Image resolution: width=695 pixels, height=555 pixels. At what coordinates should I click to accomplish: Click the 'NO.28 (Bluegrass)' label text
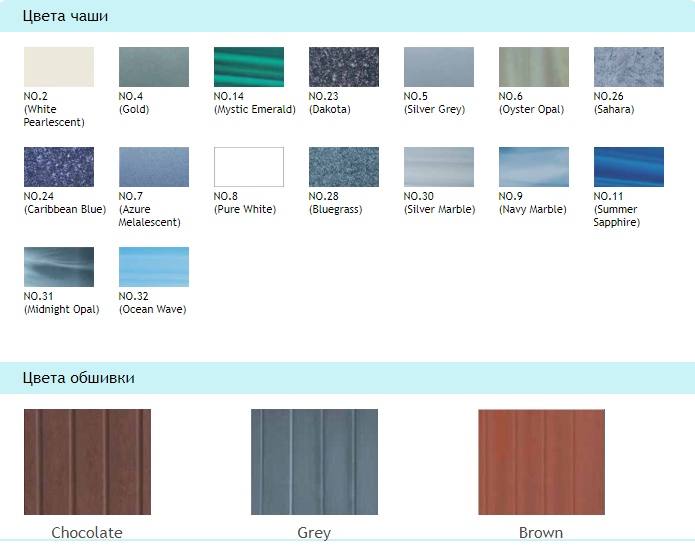(x=336, y=203)
